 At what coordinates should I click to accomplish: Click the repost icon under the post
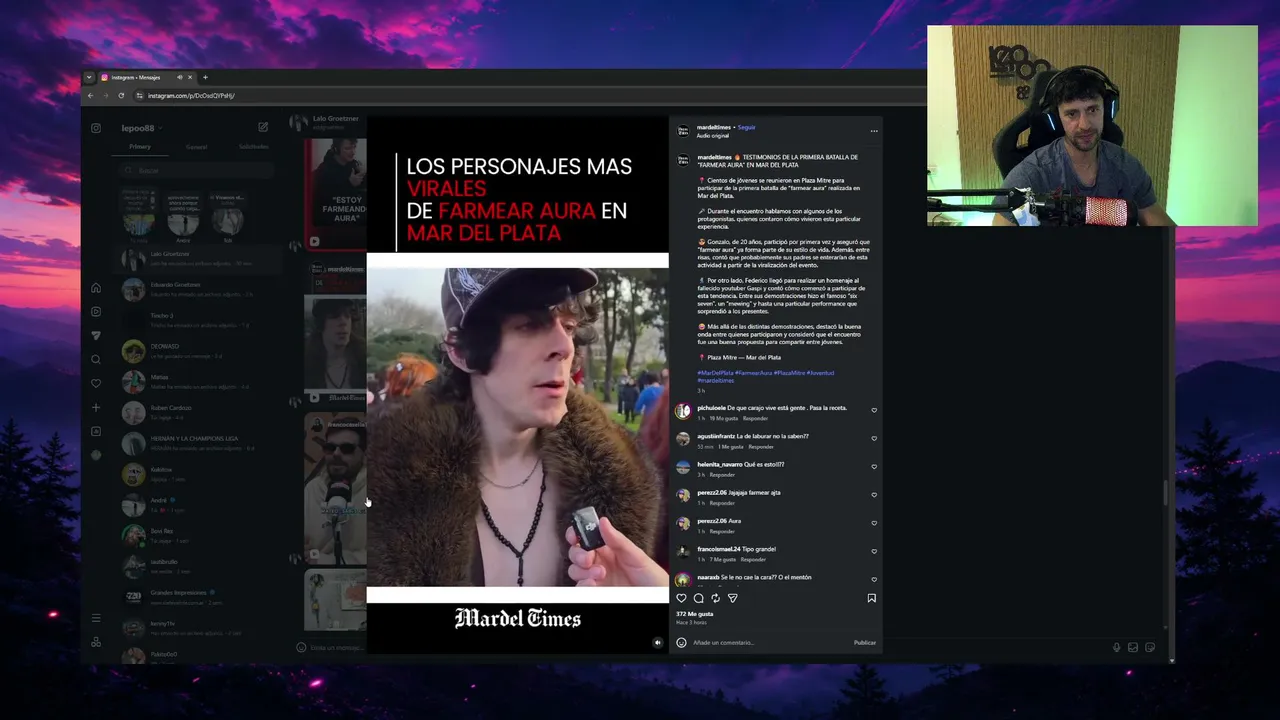(x=715, y=598)
